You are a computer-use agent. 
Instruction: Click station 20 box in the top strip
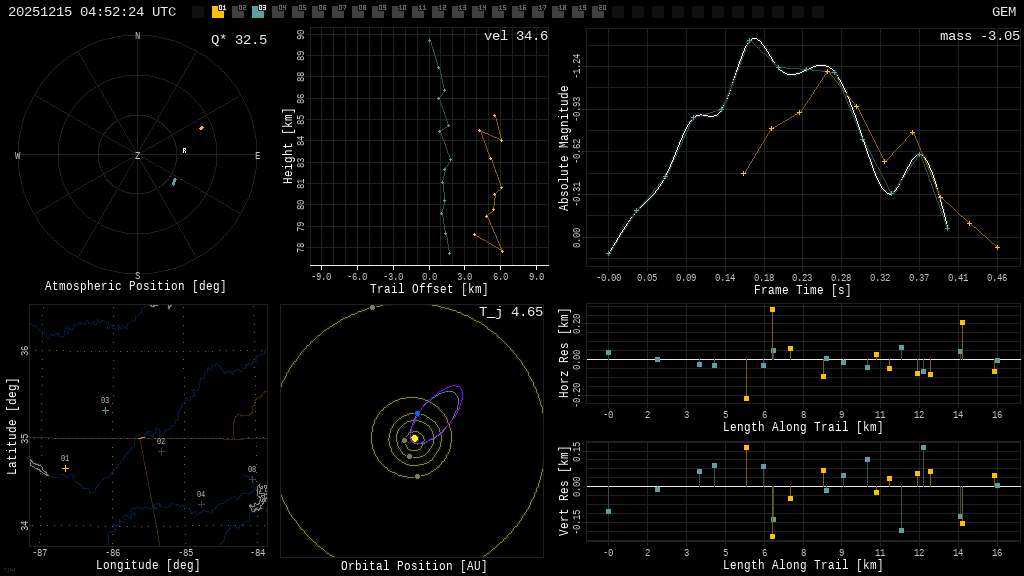[x=598, y=12]
